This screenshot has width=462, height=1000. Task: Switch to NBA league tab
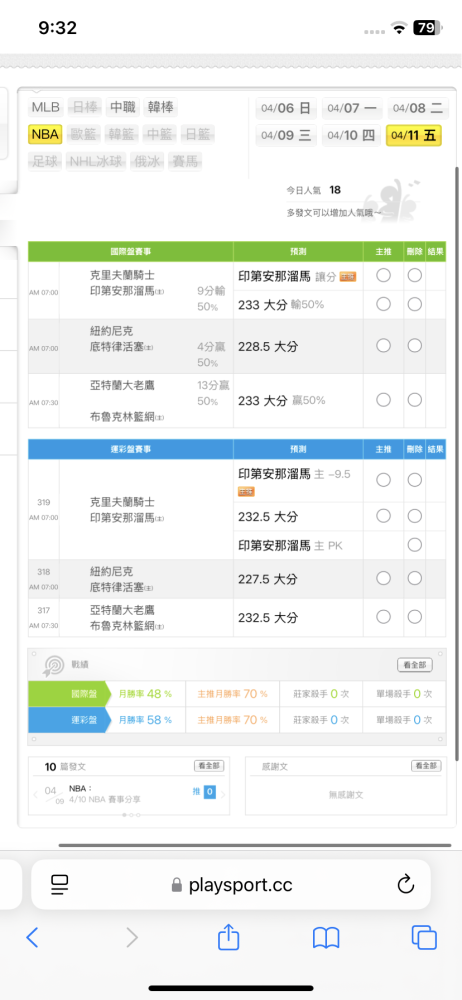point(45,135)
